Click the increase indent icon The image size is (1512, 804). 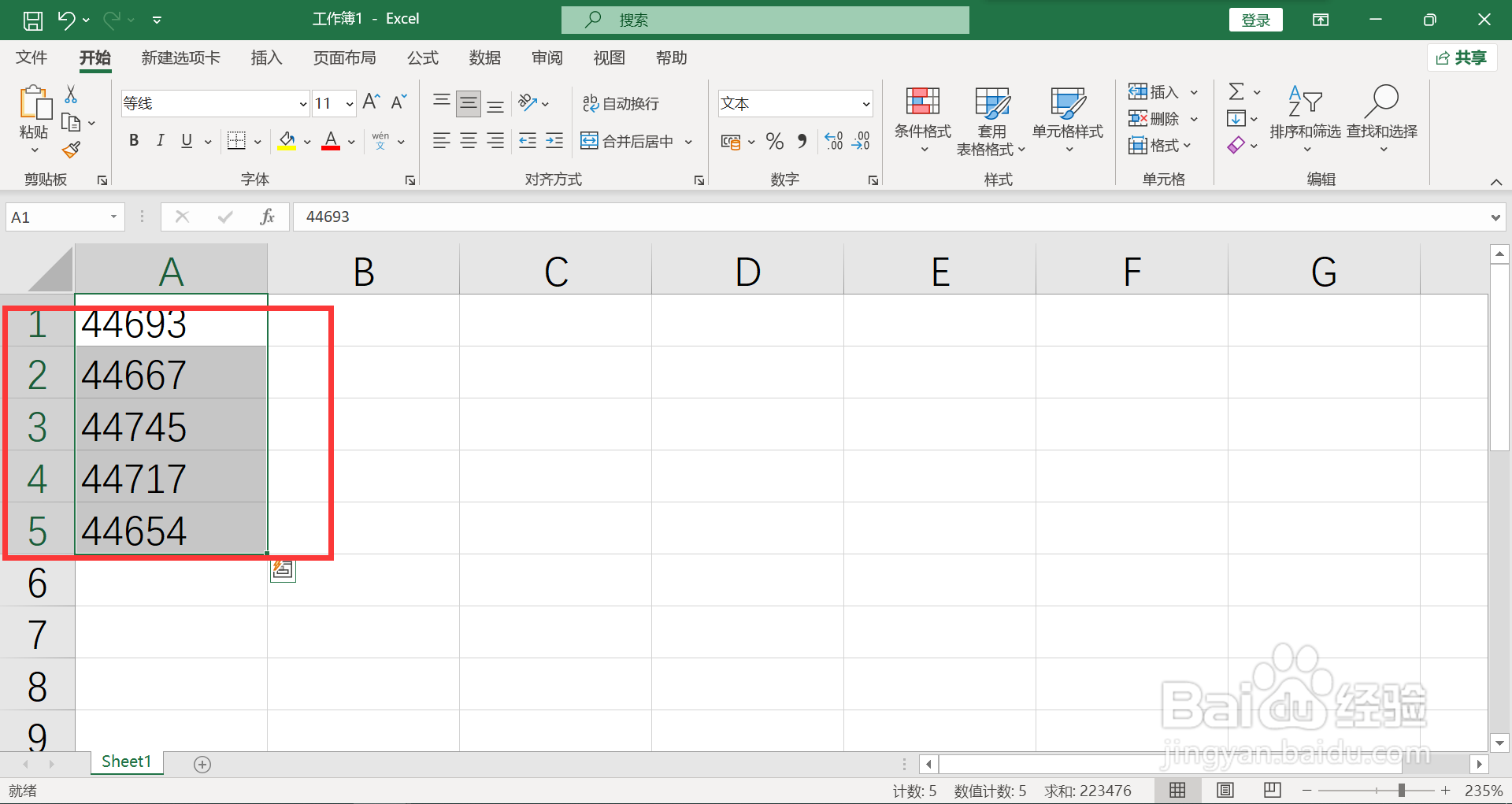[554, 141]
